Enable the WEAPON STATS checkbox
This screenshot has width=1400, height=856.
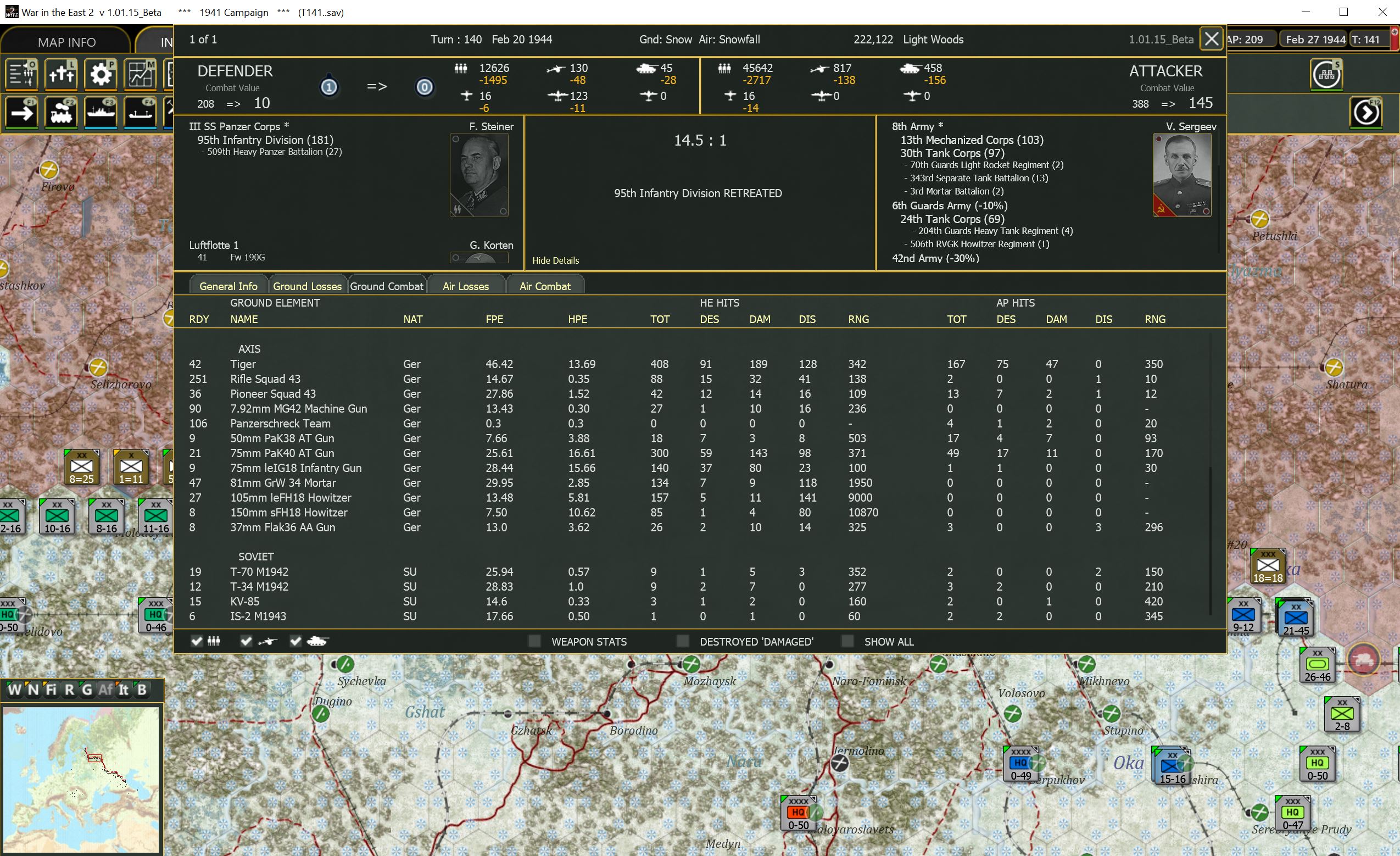click(534, 641)
